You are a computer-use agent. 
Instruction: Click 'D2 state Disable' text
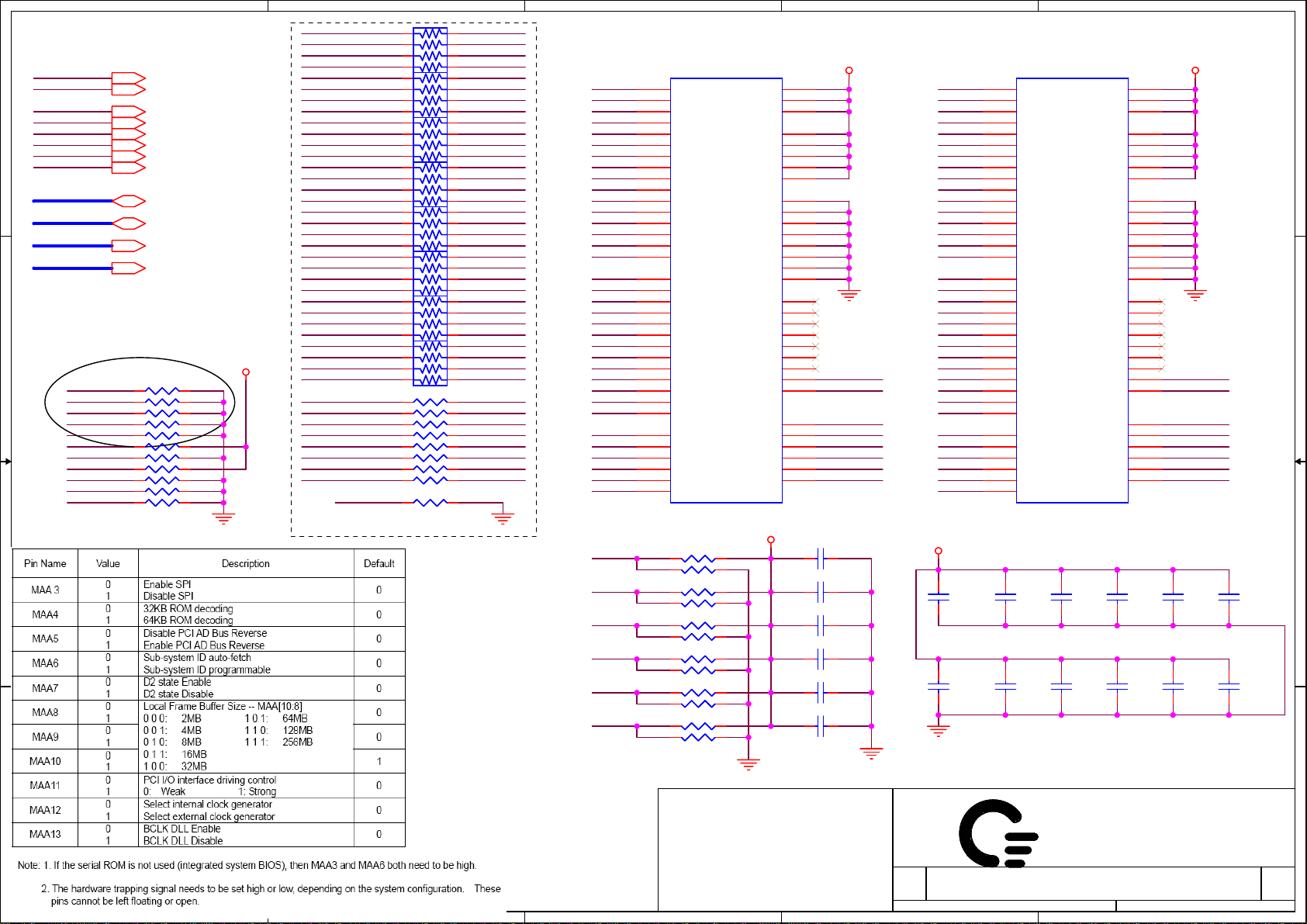click(x=178, y=694)
